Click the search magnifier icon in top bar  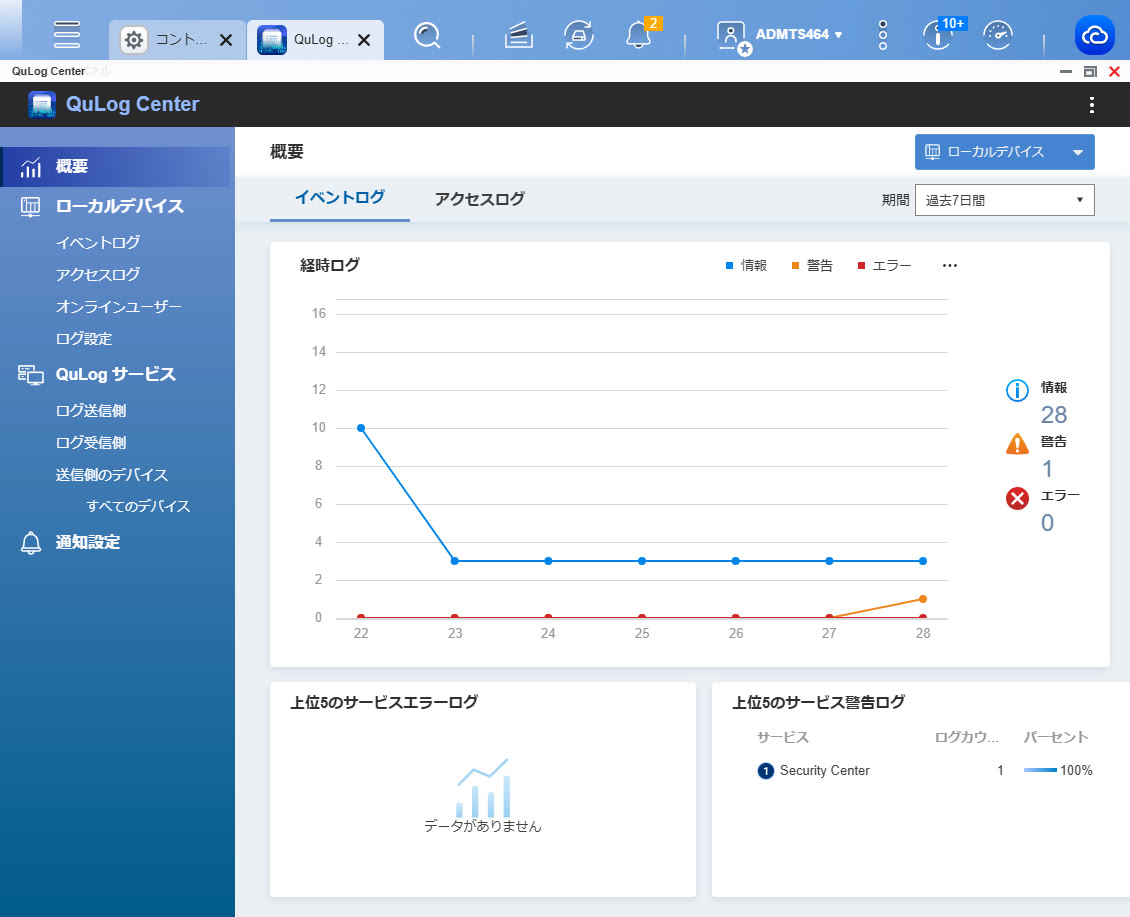click(427, 35)
